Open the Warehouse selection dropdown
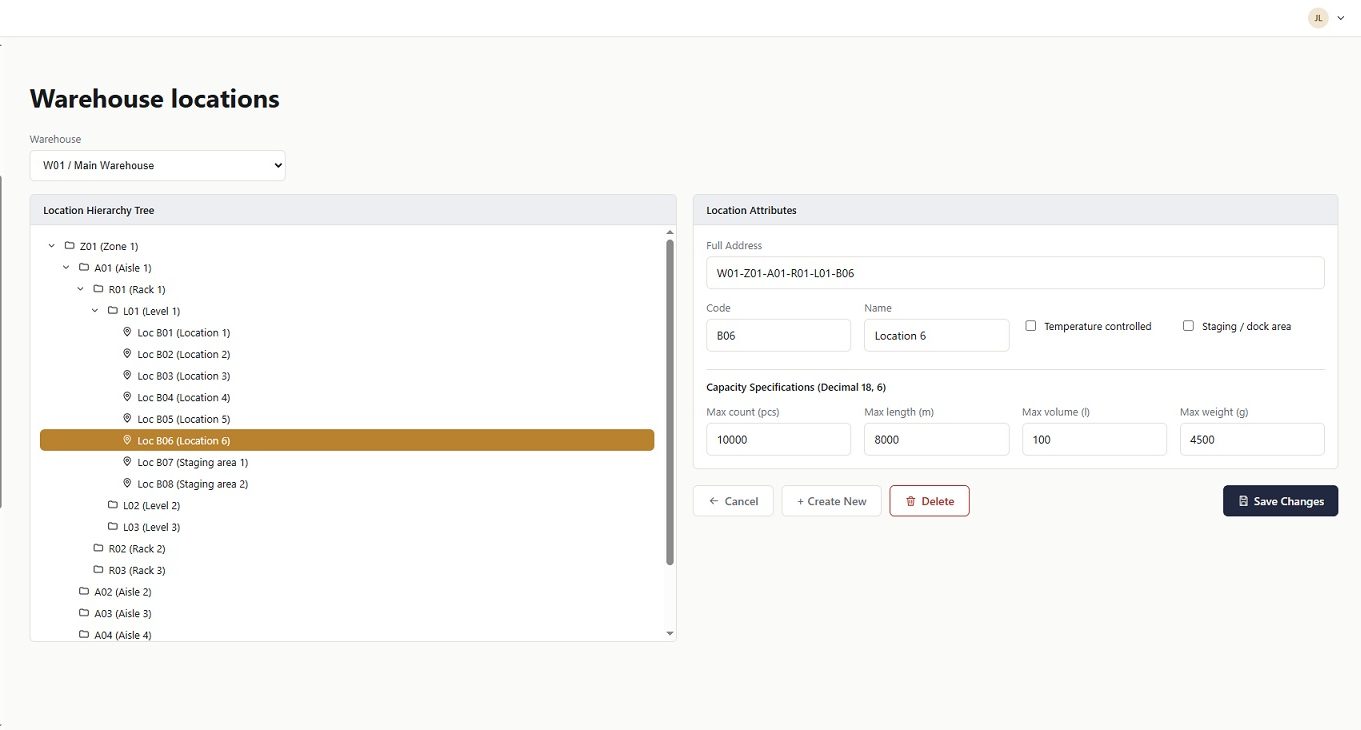1361x730 pixels. point(158,165)
